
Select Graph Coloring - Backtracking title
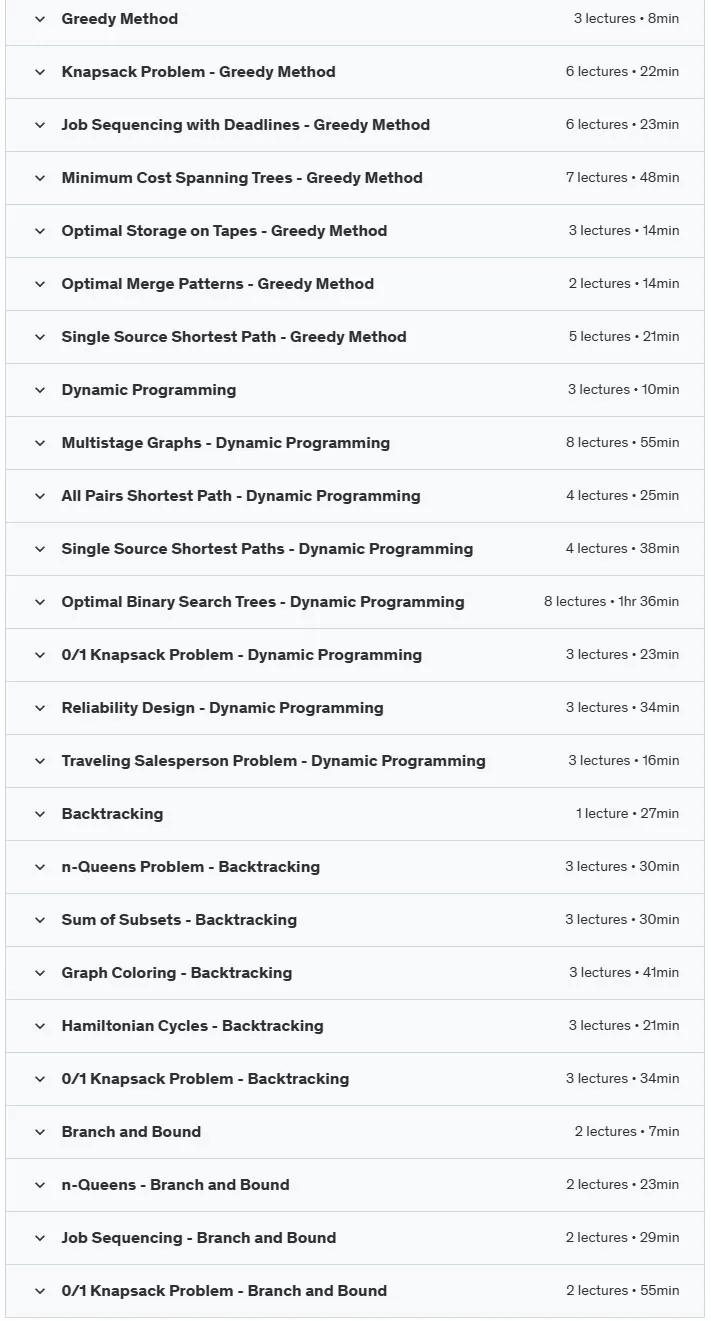pyautogui.click(x=177, y=973)
